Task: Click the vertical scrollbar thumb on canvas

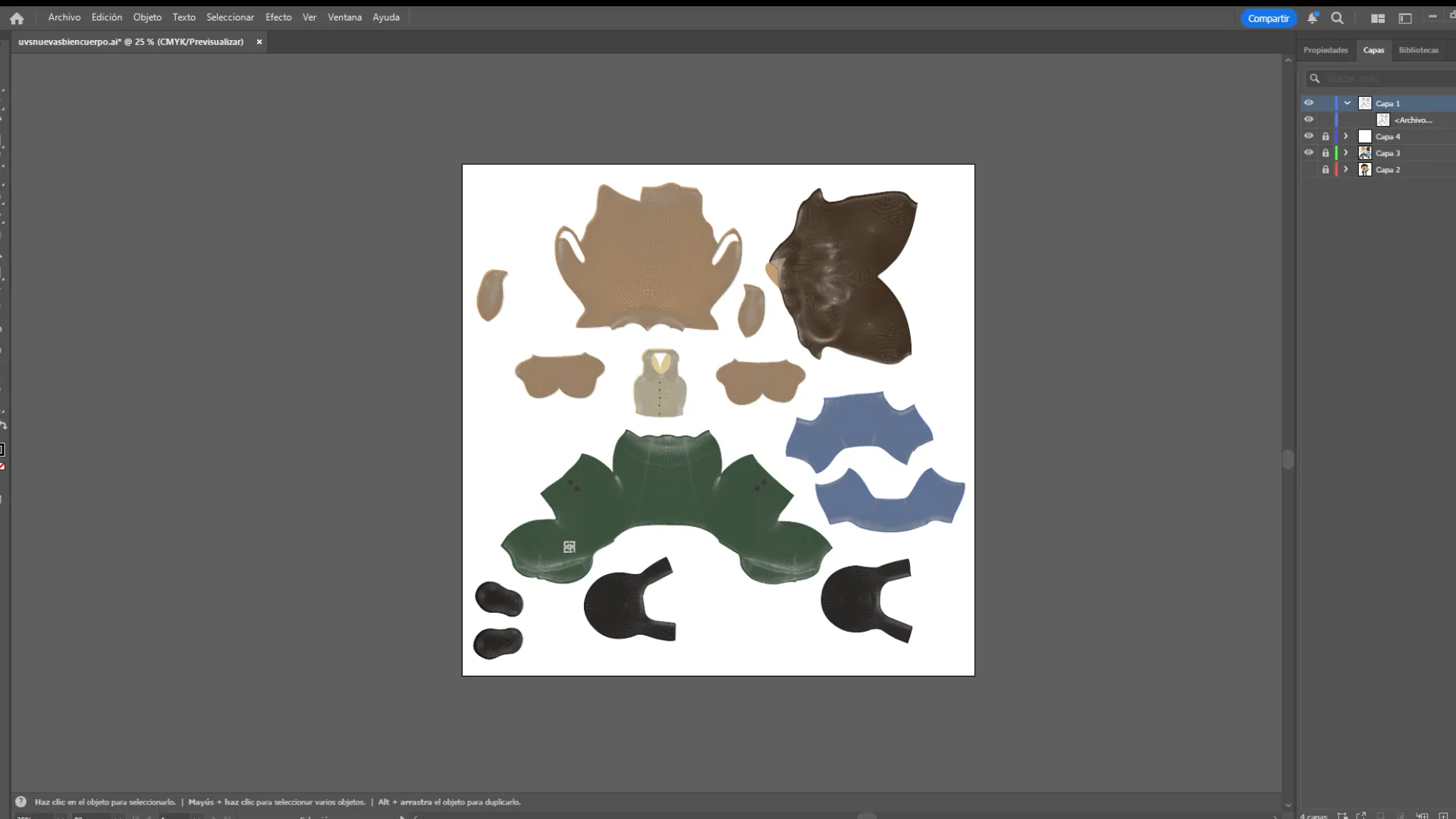Action: click(1288, 459)
